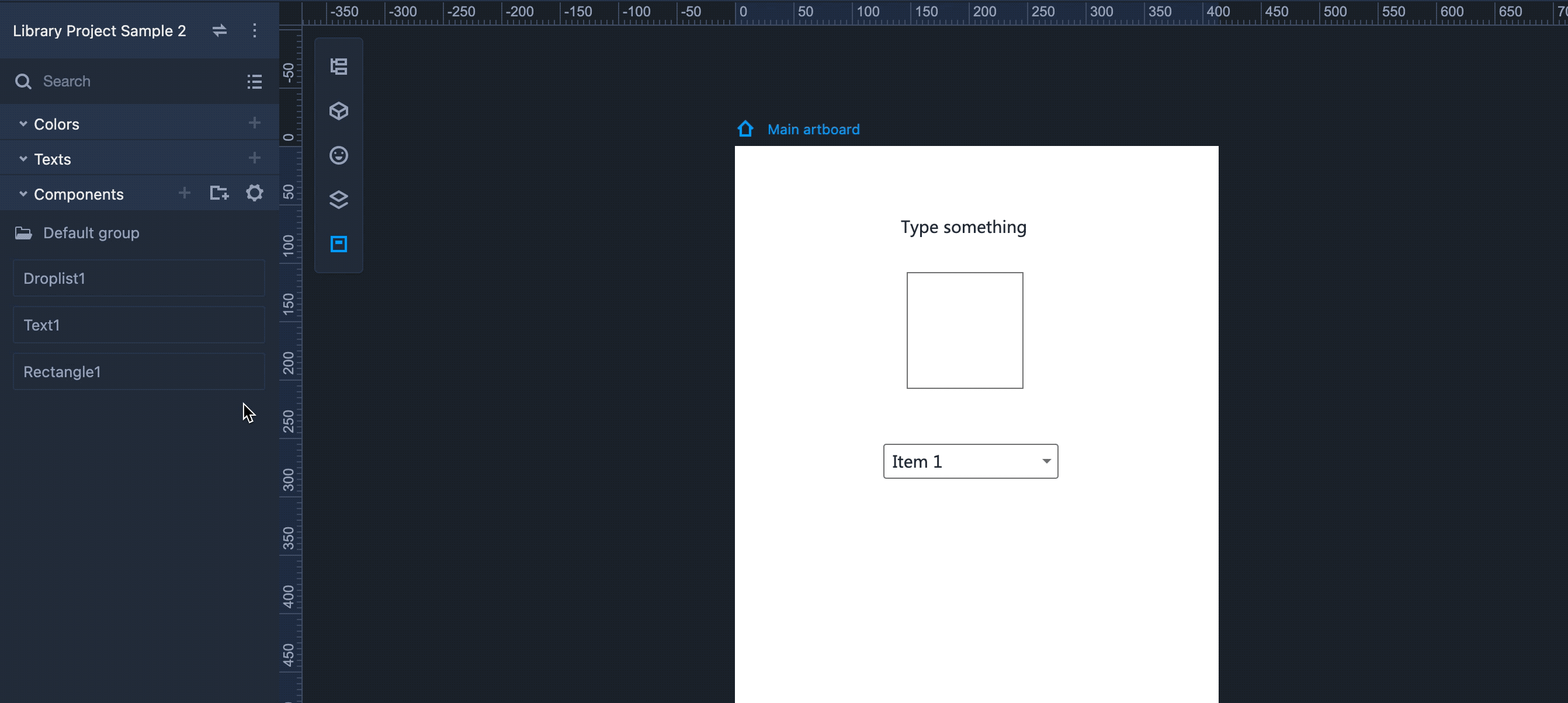The height and width of the screenshot is (703, 1568).
Task: Add a new component with the plus icon
Action: tap(185, 193)
